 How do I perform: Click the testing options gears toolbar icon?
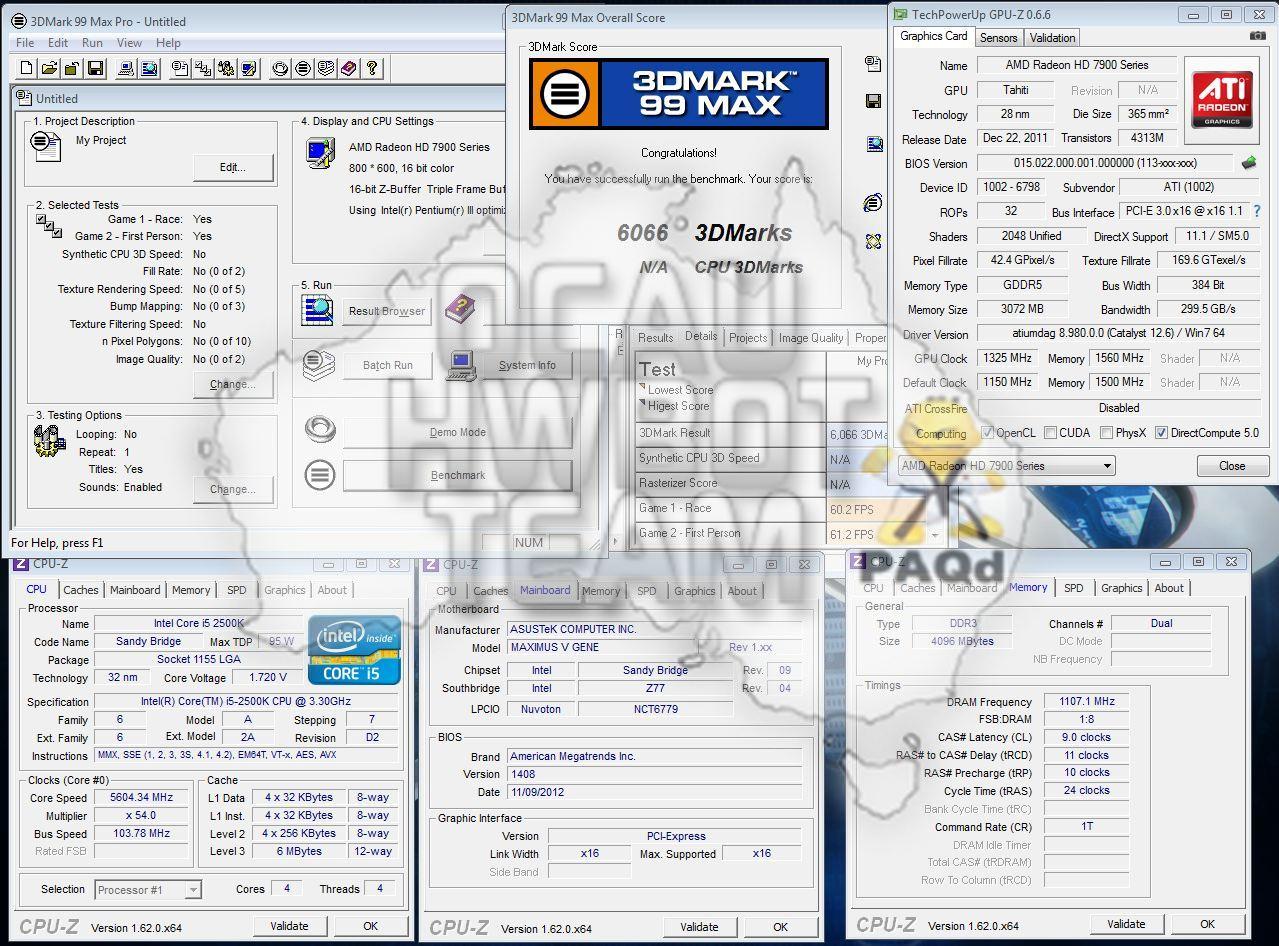pyautogui.click(x=226, y=68)
